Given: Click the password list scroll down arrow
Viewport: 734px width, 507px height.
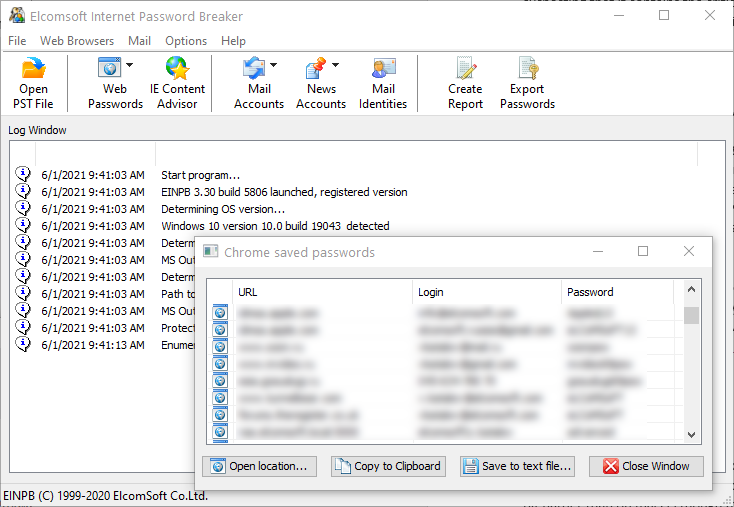Looking at the screenshot, I should pos(691,434).
